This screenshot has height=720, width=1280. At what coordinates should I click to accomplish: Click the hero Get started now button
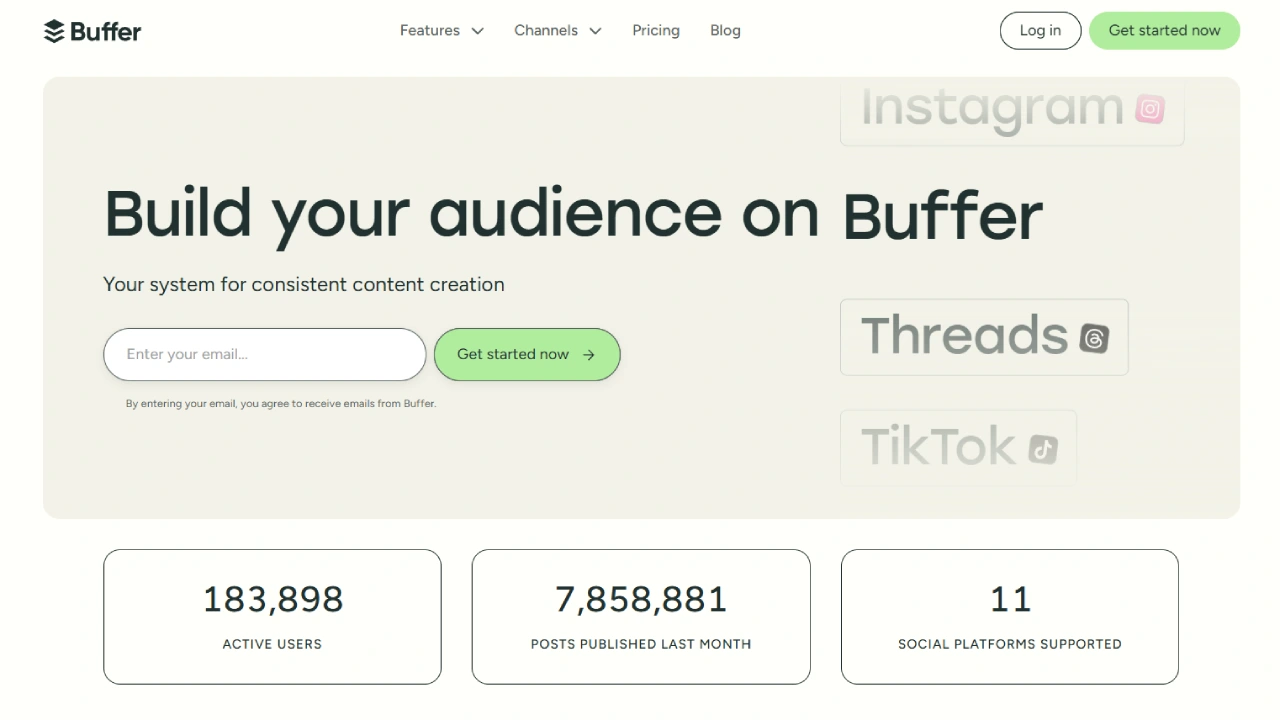coord(527,354)
